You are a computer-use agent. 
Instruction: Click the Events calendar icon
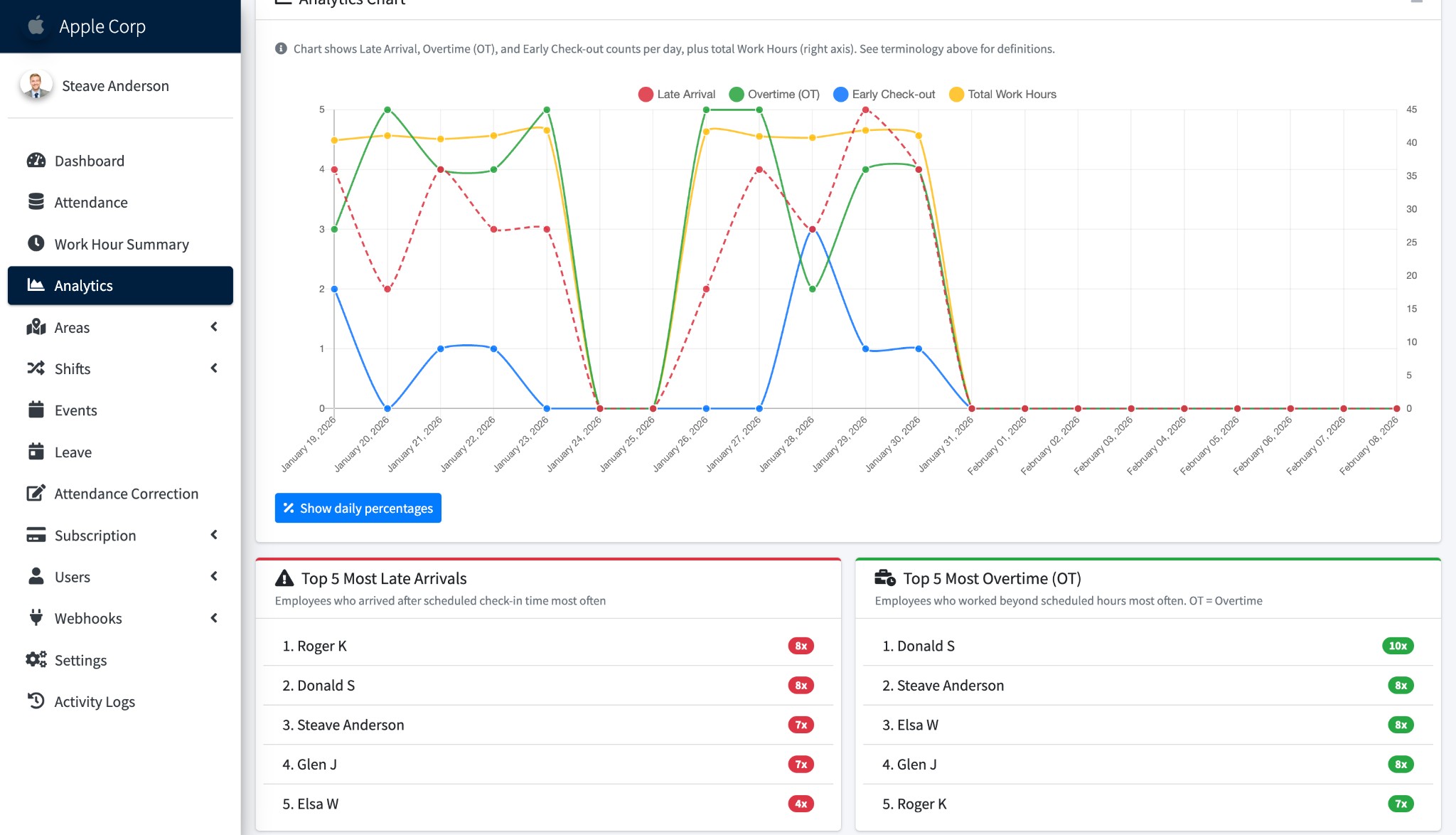[36, 410]
